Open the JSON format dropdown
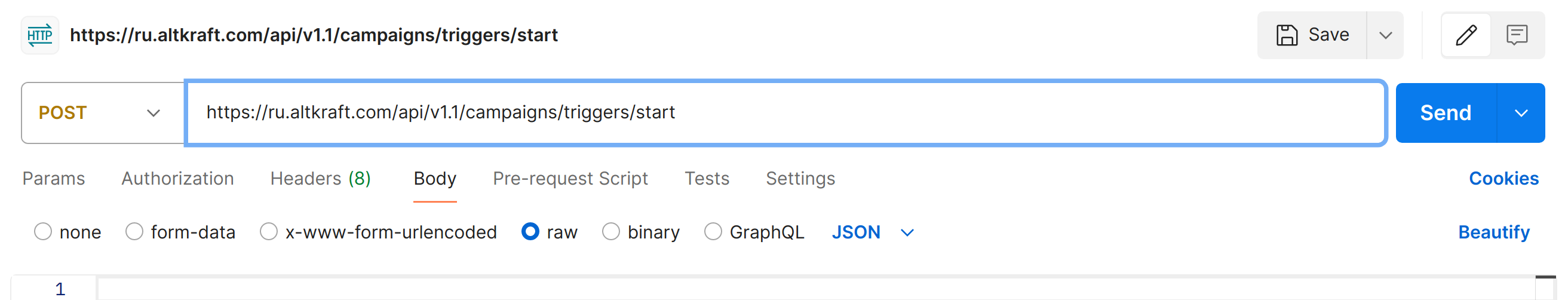The width and height of the screenshot is (1568, 300). tap(873, 232)
